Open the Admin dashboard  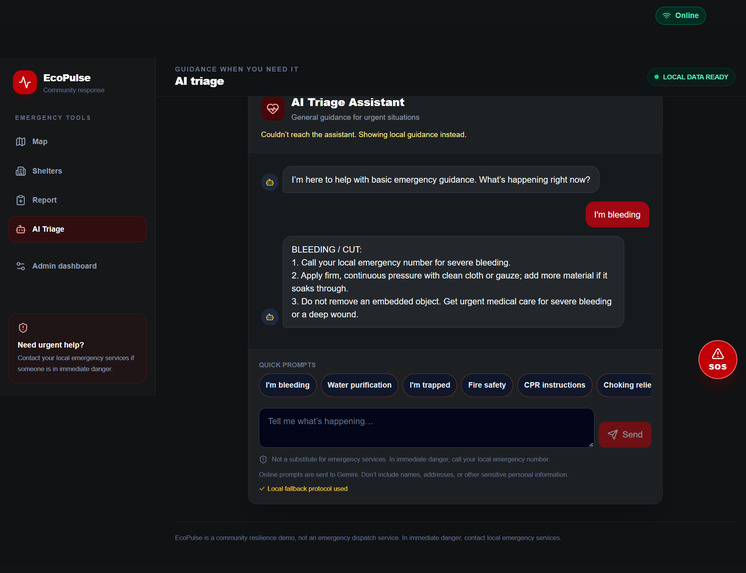coord(78,266)
